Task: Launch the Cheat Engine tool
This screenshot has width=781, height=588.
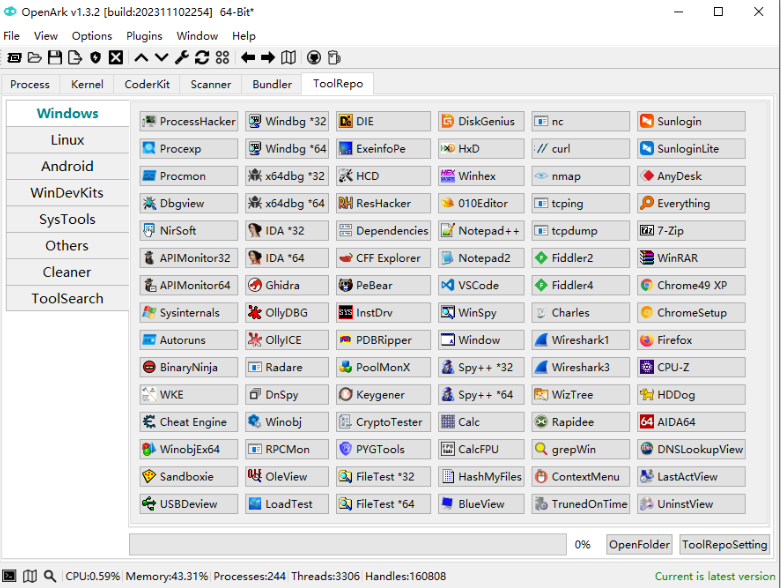Action: (189, 422)
